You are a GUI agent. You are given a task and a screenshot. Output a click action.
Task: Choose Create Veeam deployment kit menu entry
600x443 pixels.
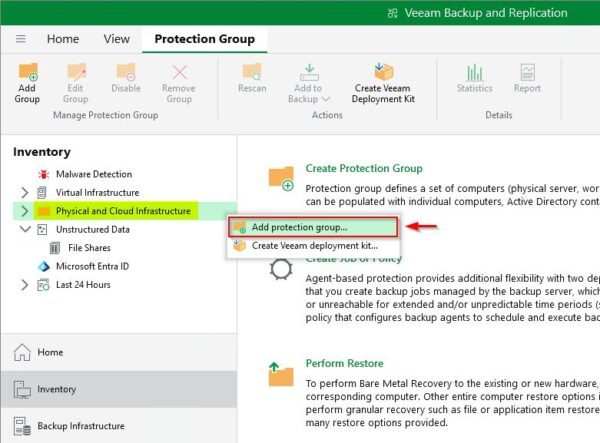313,246
